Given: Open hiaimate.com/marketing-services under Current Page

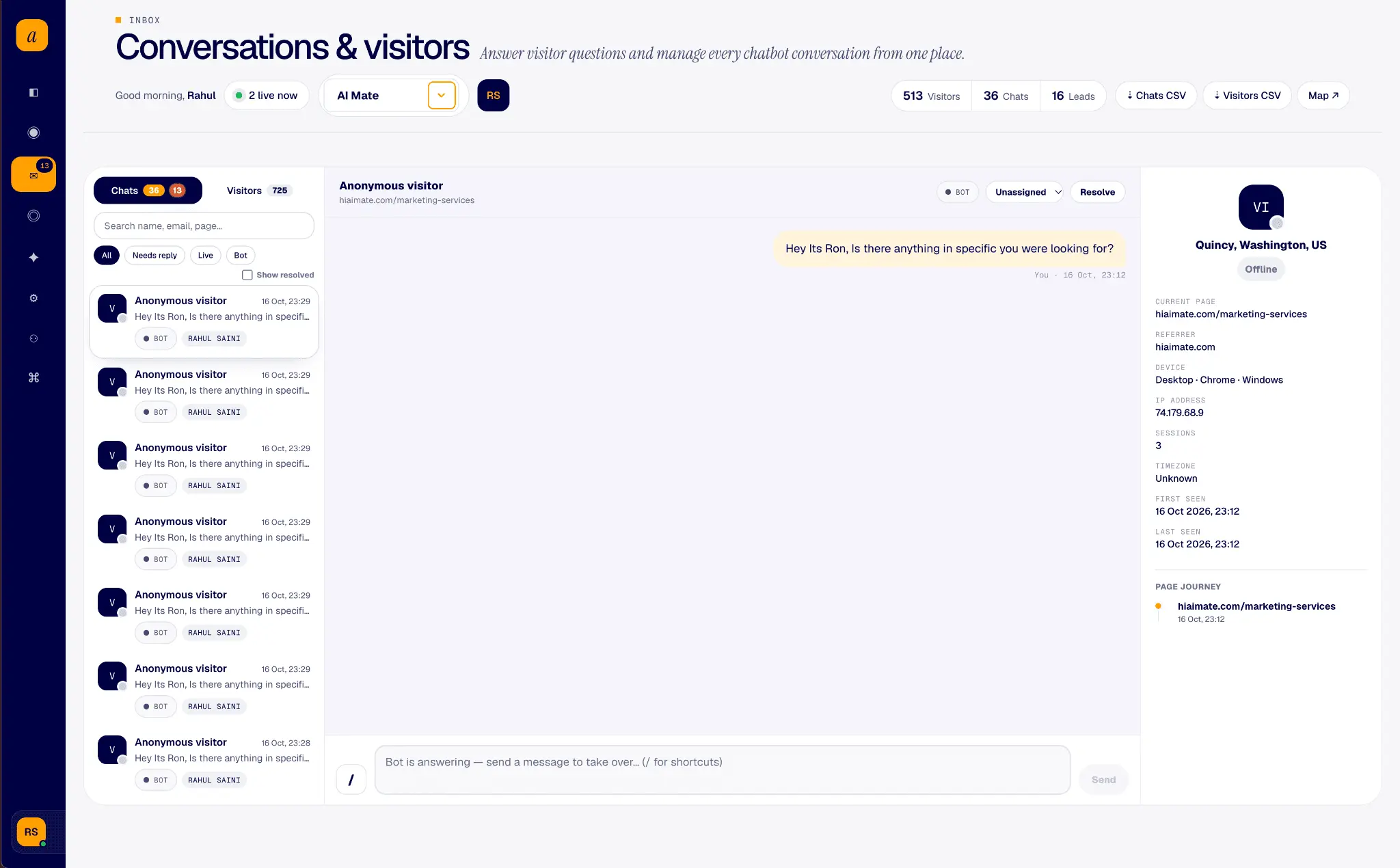Looking at the screenshot, I should pyautogui.click(x=1230, y=314).
